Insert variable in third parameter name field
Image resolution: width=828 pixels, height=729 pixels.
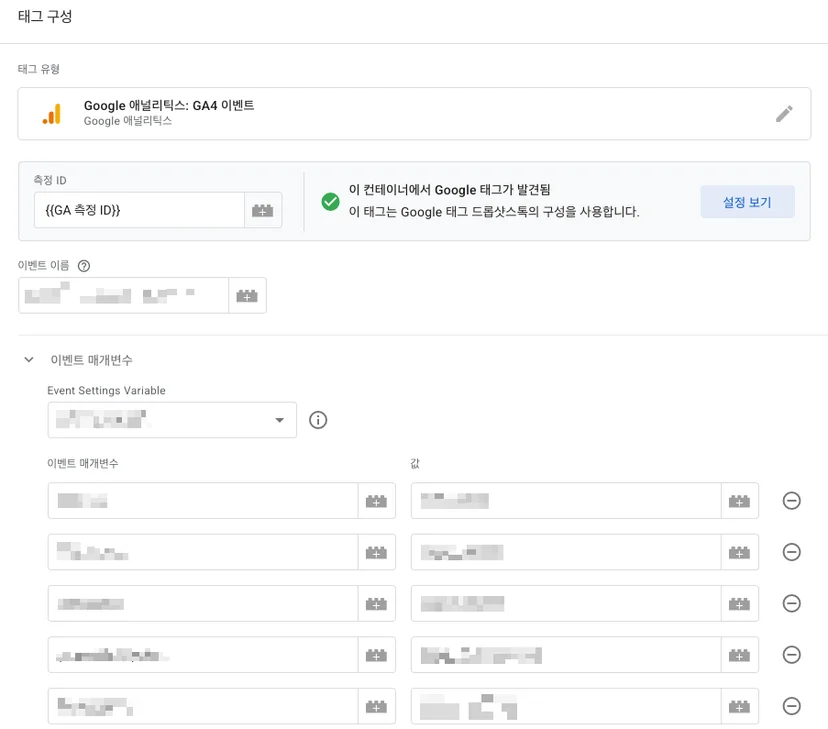tap(377, 603)
